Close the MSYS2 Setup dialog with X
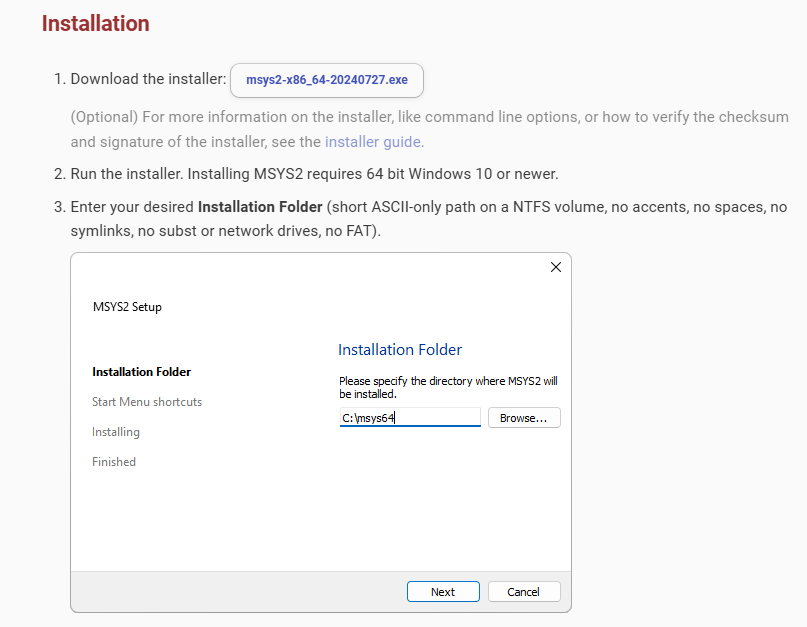807x627 pixels. (x=556, y=267)
